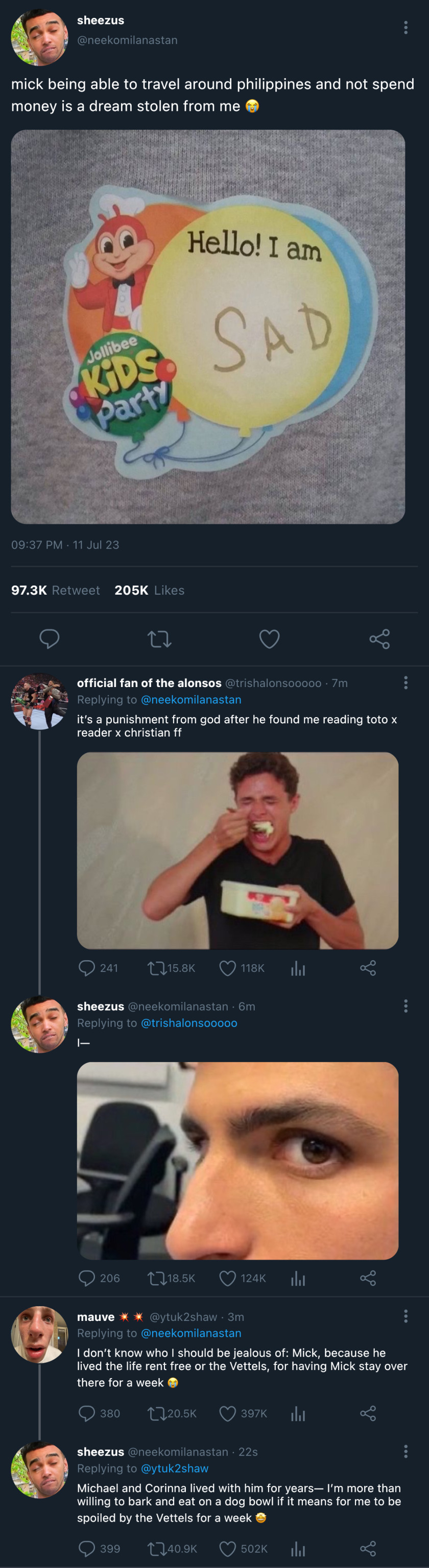This screenshot has height=1568, width=429.
Task: Share the last sheezus reply
Action: [x=367, y=1549]
